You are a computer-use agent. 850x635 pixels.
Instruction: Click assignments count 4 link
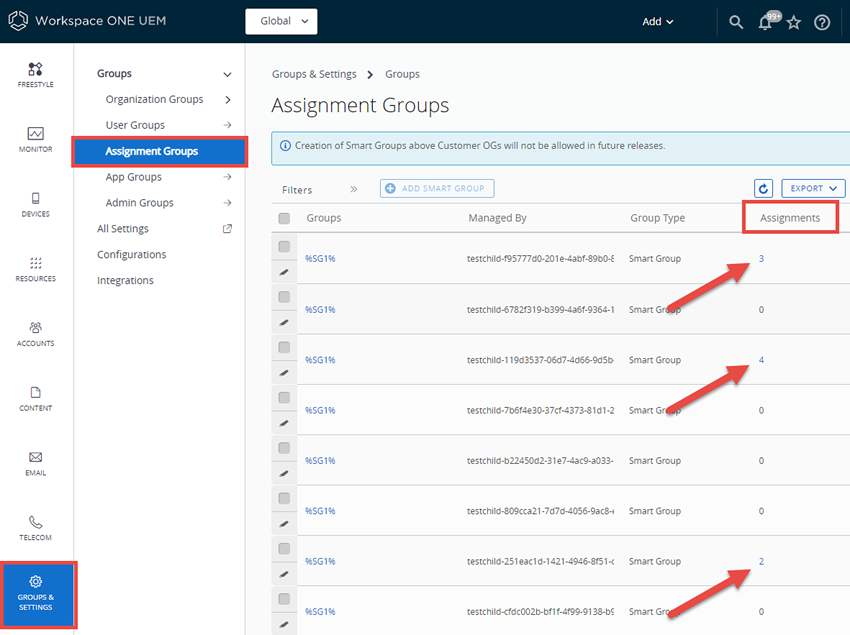761,360
